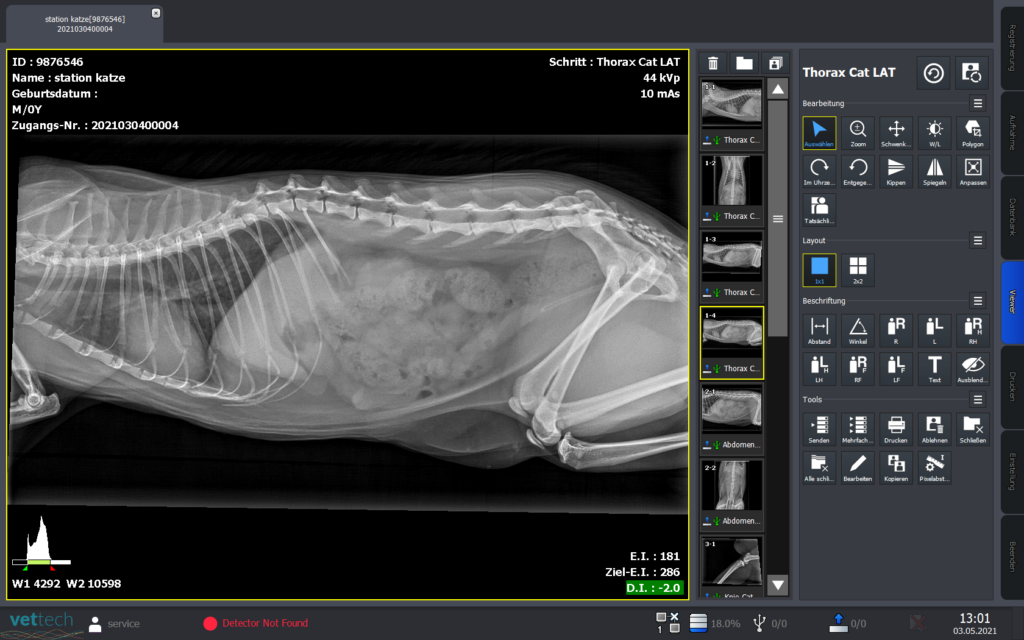Open the Datenbank side tab

click(x=1012, y=217)
